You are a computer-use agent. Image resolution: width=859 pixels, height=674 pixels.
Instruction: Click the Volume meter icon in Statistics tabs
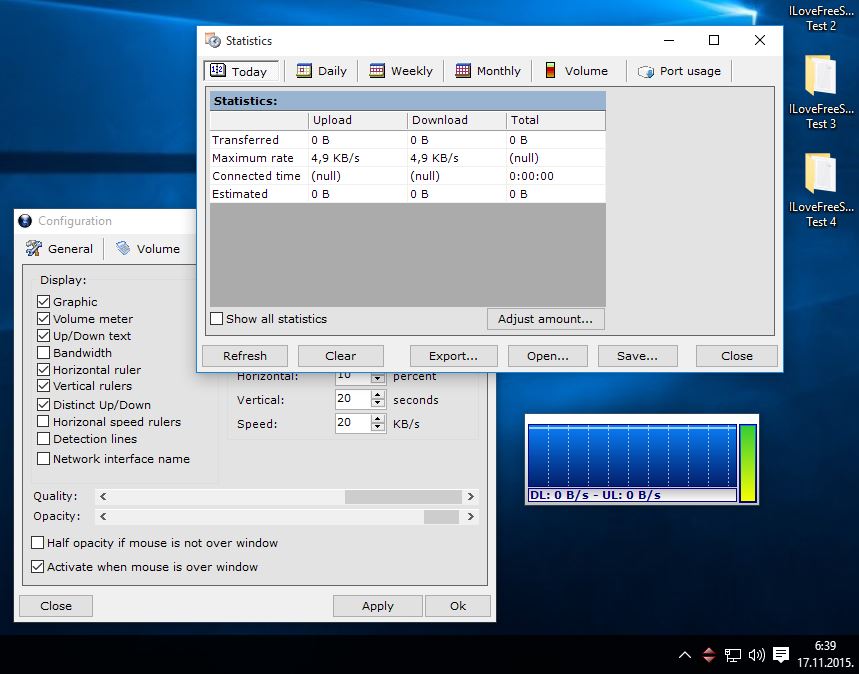coord(550,71)
